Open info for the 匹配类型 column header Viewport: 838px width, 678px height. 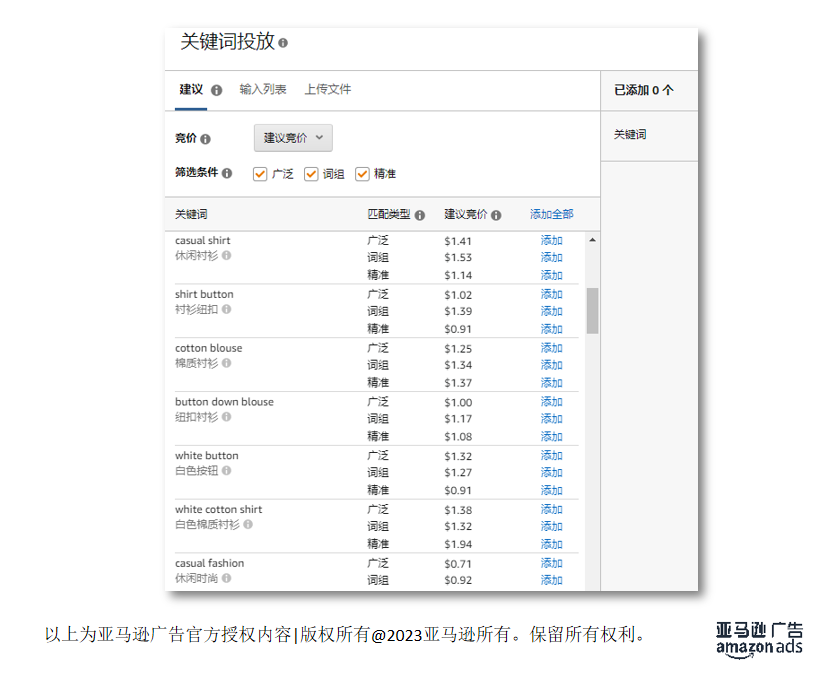(x=420, y=214)
